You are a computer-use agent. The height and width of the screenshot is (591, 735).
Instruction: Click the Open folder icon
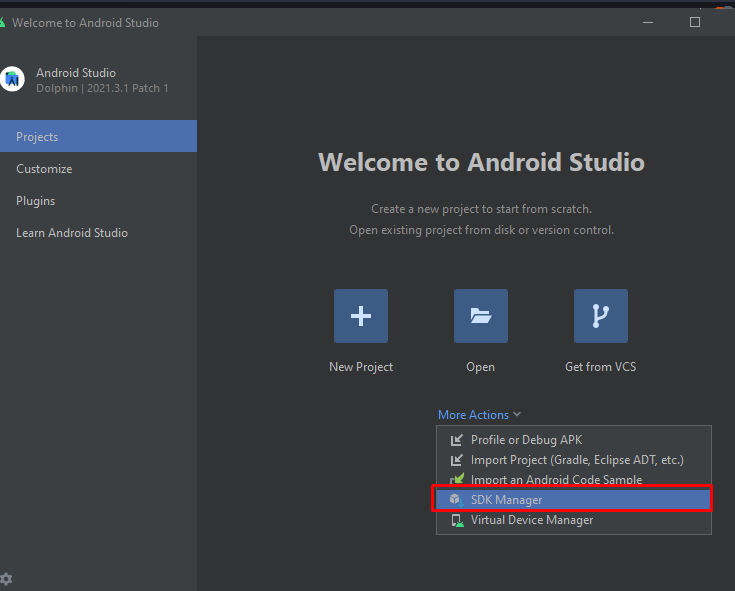coord(481,316)
